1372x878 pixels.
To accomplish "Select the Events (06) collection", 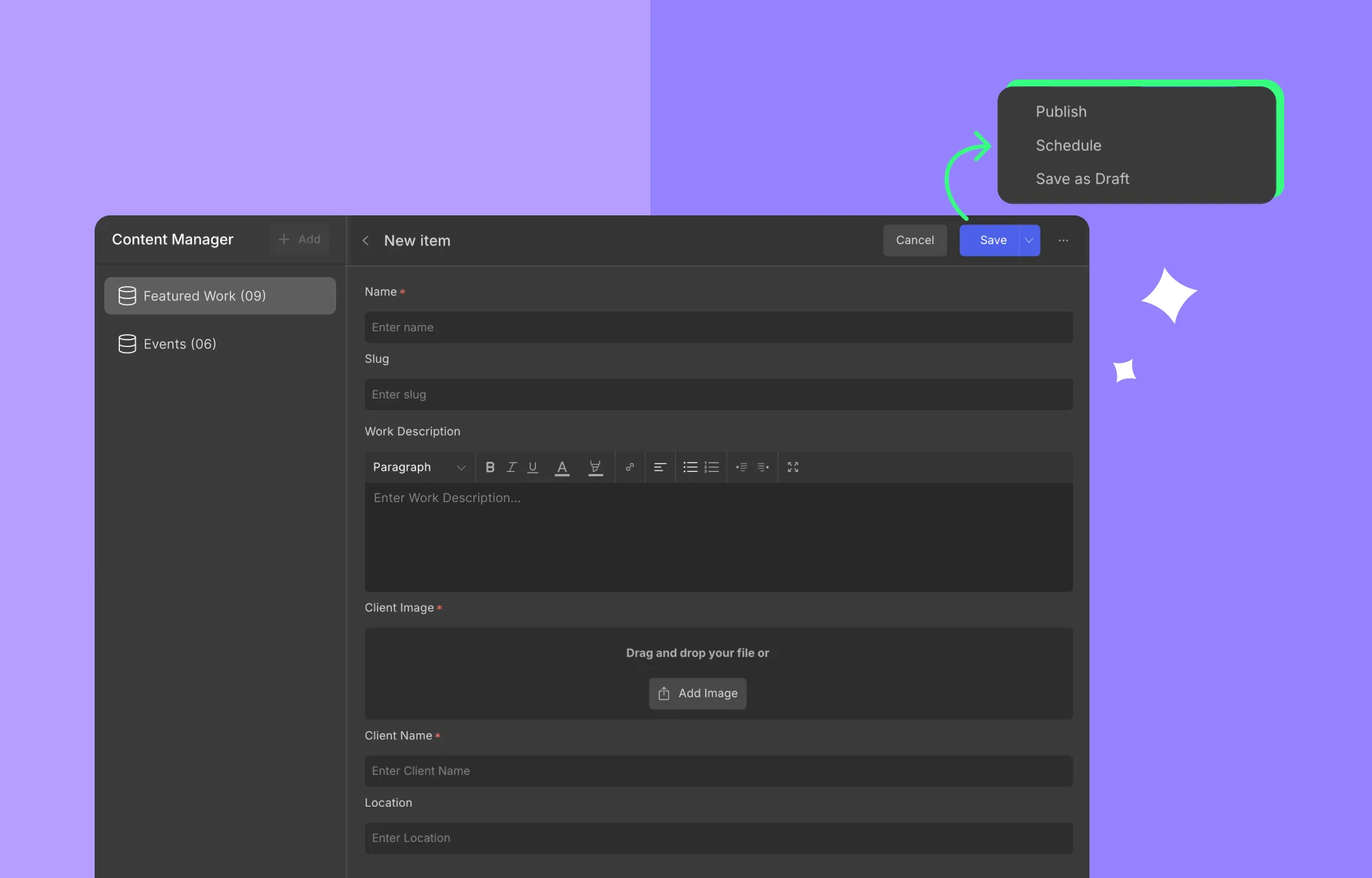I will (x=220, y=344).
